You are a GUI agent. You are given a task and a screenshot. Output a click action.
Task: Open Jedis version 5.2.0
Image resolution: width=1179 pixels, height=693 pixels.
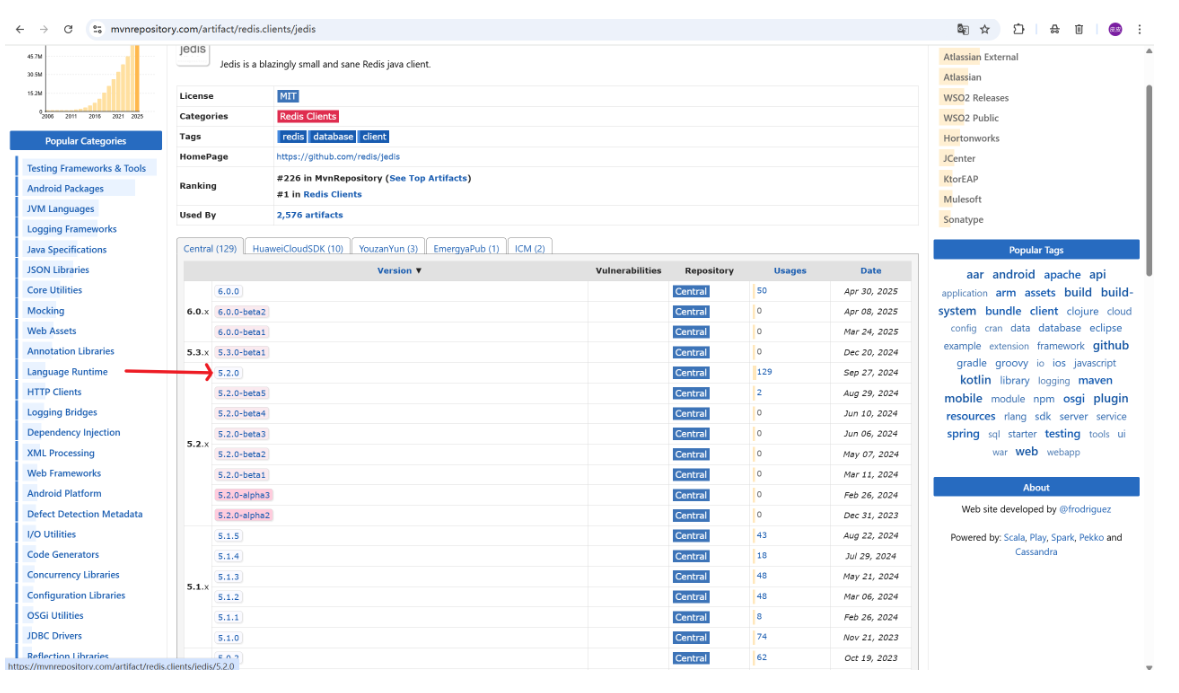coord(228,373)
